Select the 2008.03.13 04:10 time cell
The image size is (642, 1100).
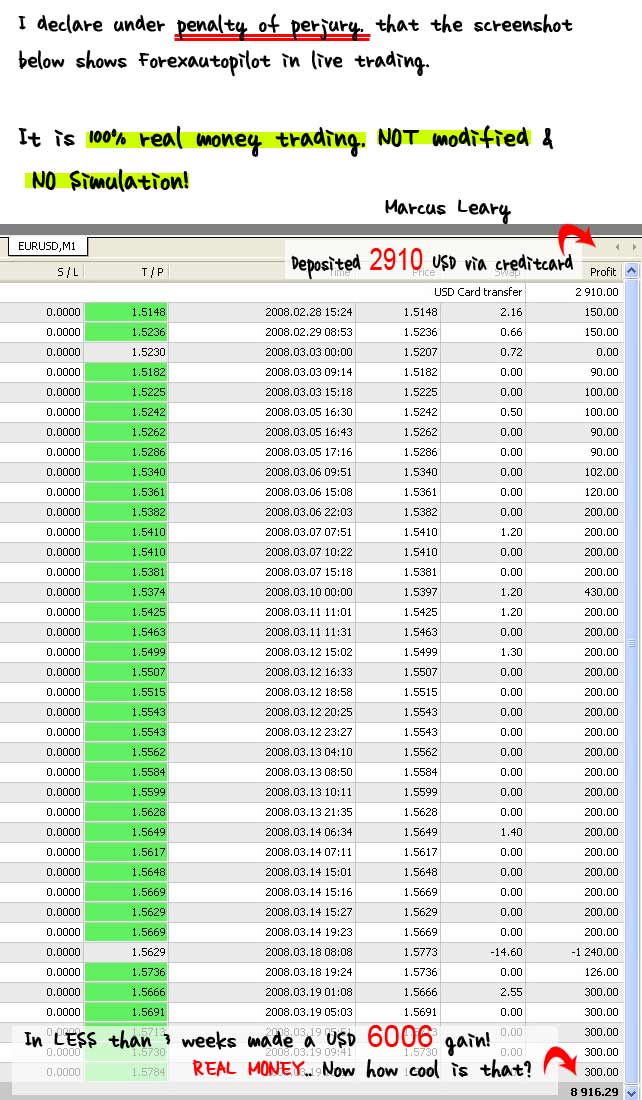coord(309,751)
